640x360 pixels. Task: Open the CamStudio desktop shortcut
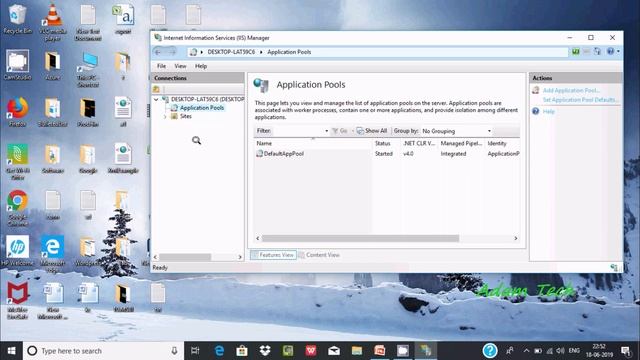coord(17,65)
